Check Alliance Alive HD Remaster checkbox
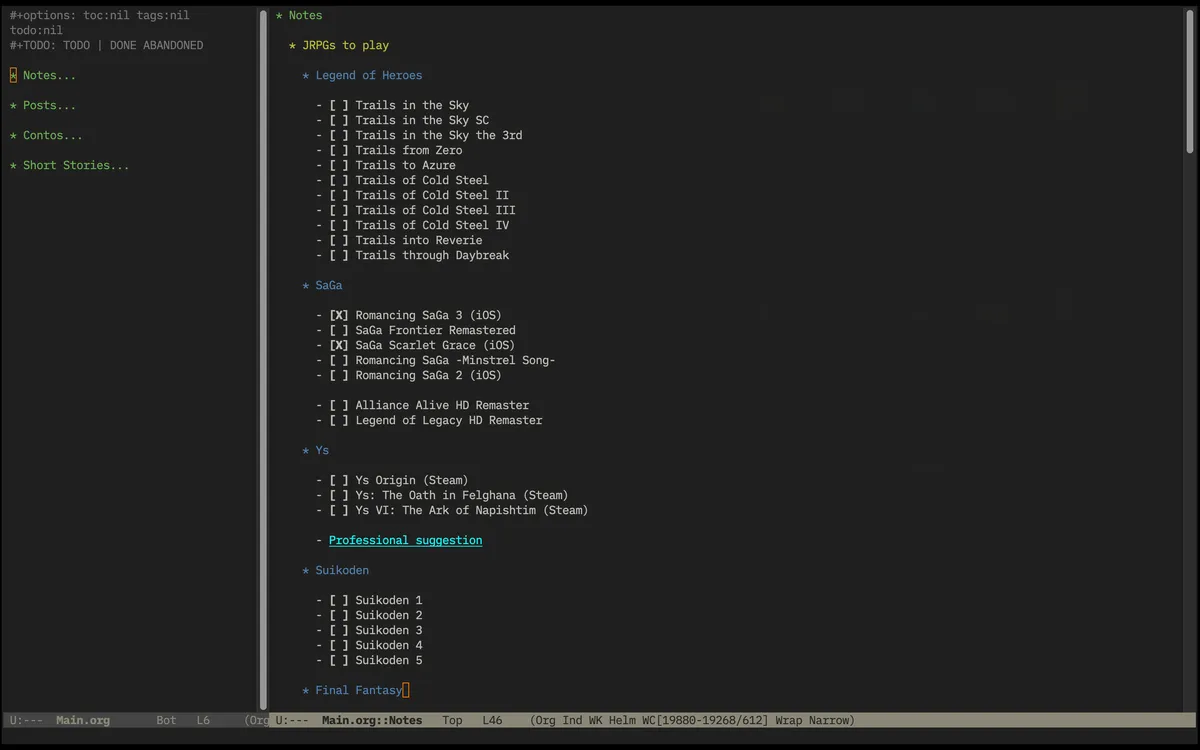Screen dimensions: 1200x750 (339, 405)
